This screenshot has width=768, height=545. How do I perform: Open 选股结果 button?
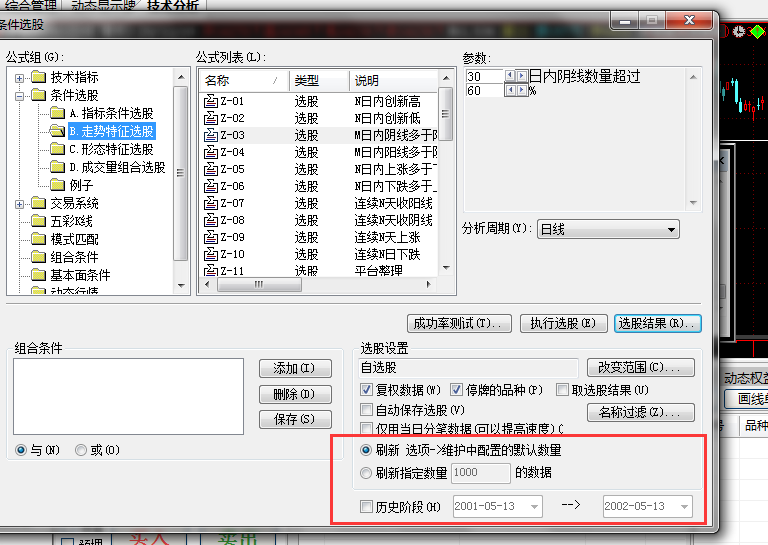658,324
